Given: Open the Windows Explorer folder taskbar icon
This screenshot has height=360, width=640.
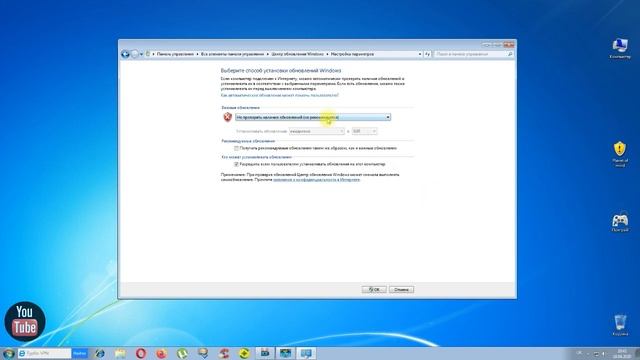Looking at the screenshot, I should pos(120,353).
